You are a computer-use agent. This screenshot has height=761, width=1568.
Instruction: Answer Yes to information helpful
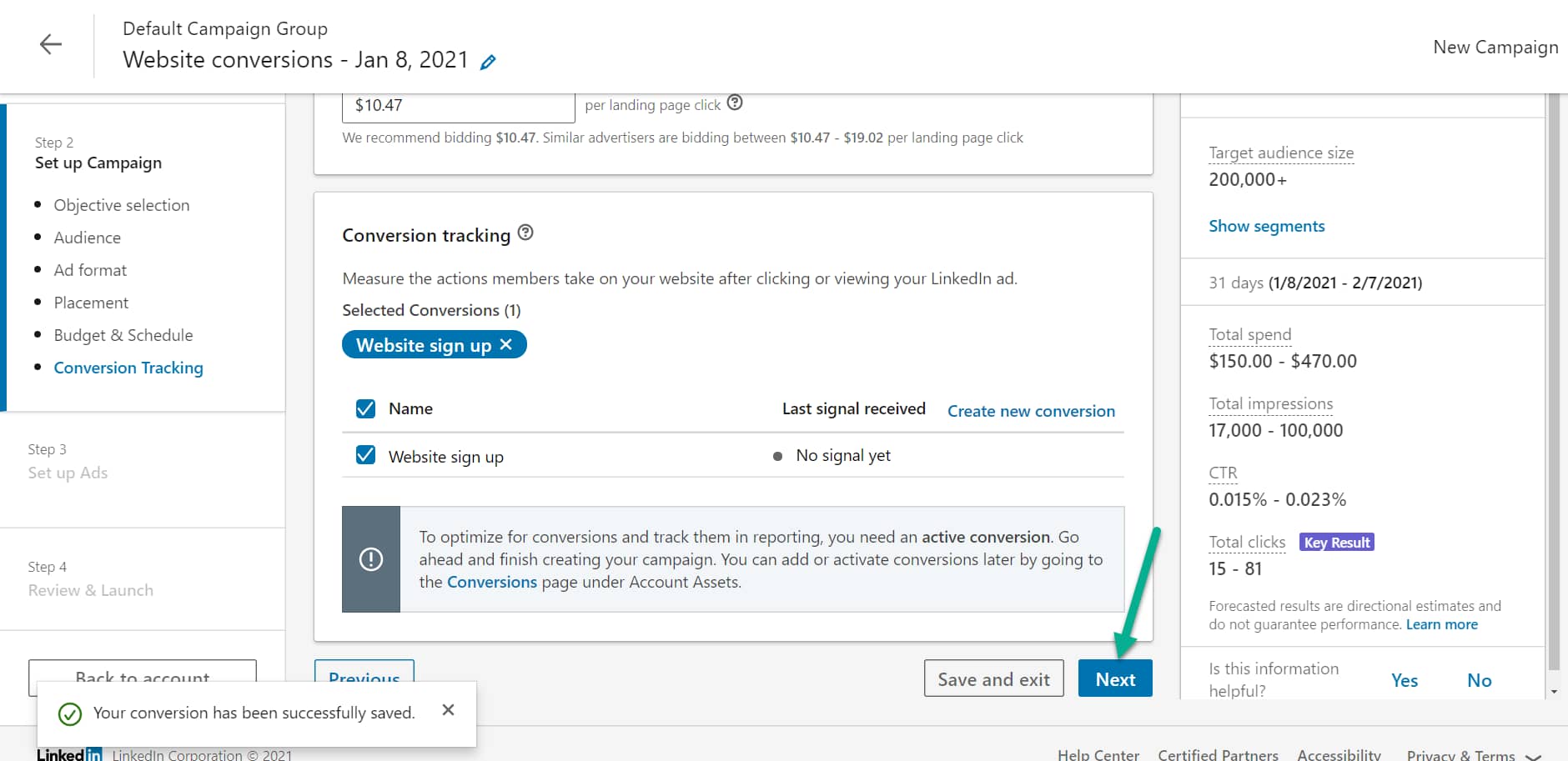coord(1405,680)
